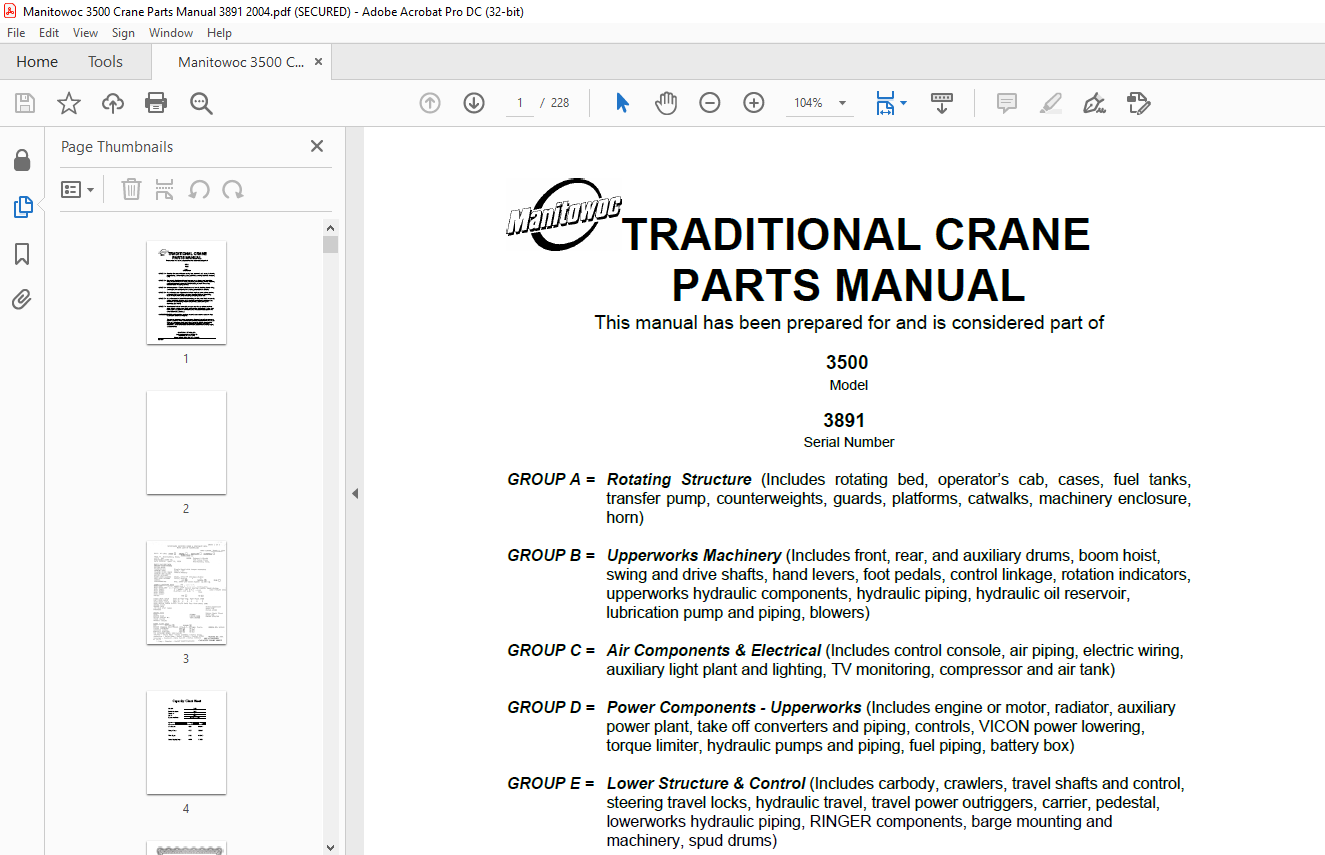Open the Help menu
This screenshot has width=1325, height=855.
click(x=219, y=33)
